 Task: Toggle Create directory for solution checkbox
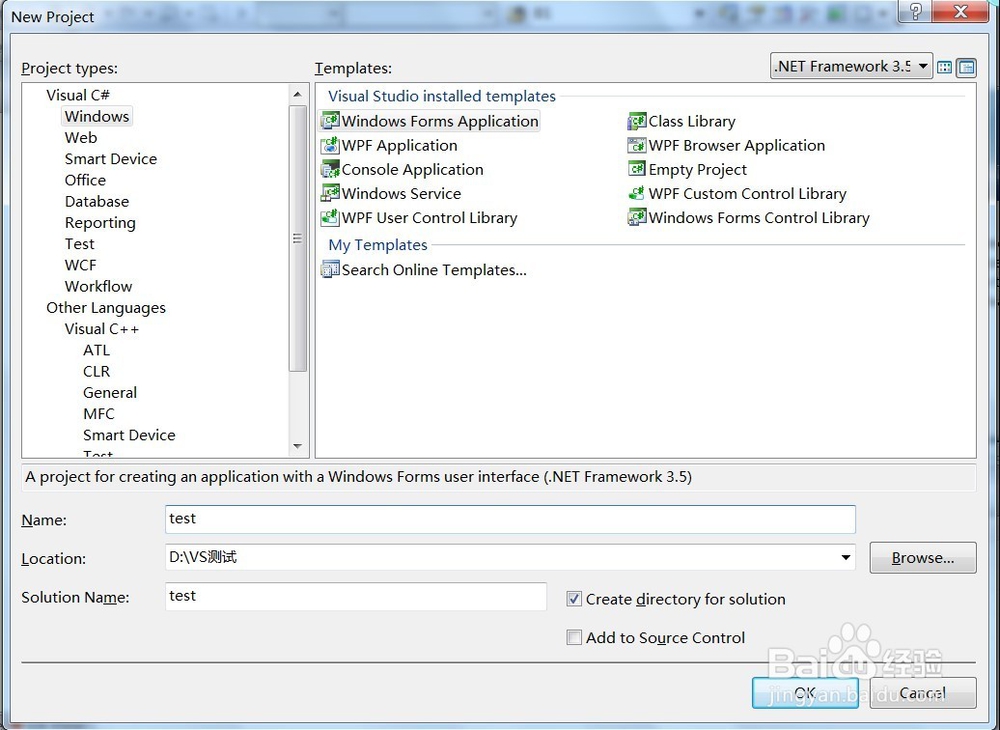574,599
